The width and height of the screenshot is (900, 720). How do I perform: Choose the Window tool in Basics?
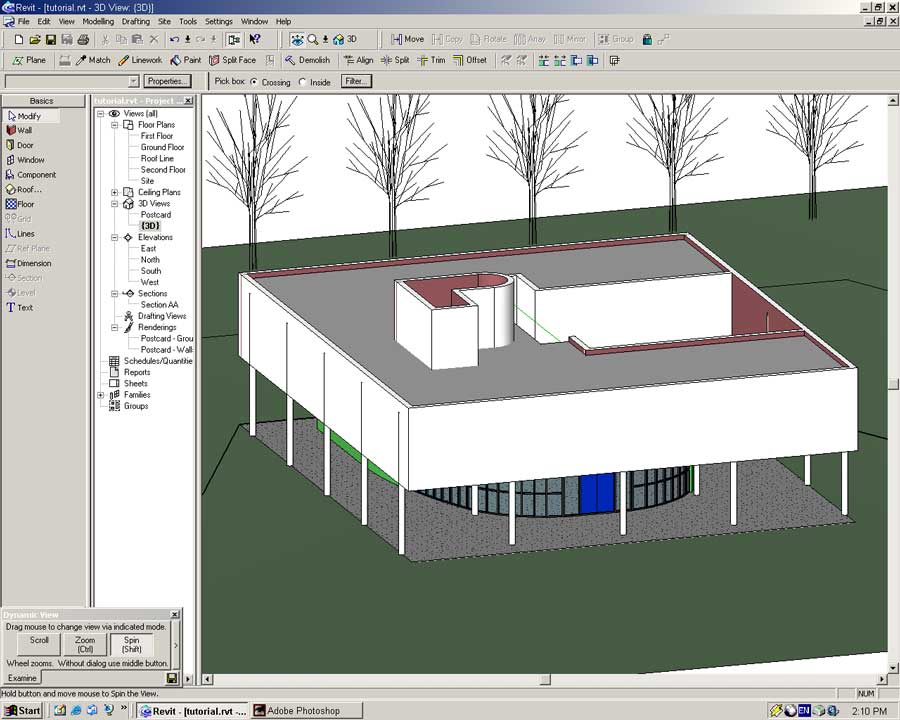click(x=25, y=160)
